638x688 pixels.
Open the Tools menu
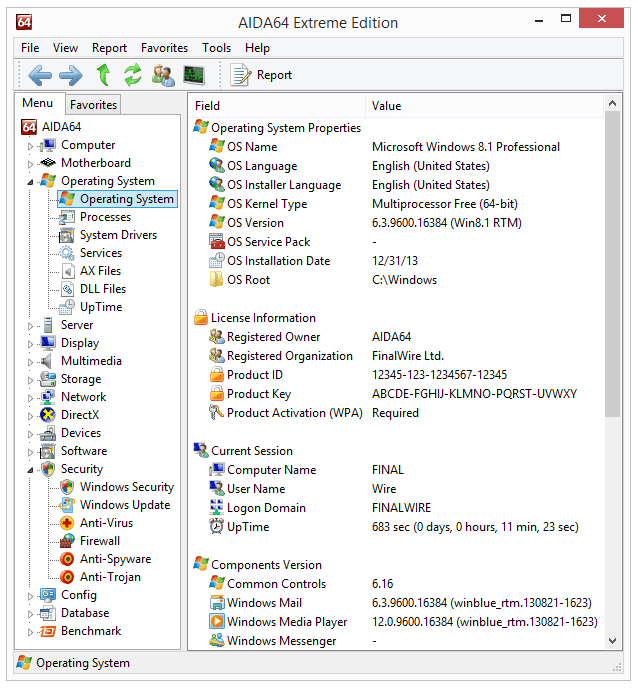[x=216, y=48]
